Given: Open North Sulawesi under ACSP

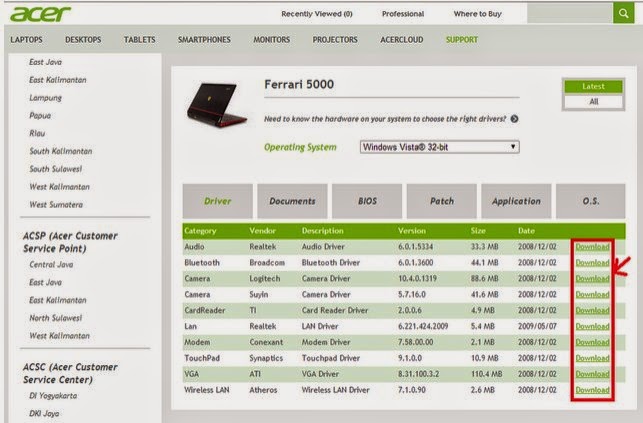Looking at the screenshot, I should tap(56, 318).
